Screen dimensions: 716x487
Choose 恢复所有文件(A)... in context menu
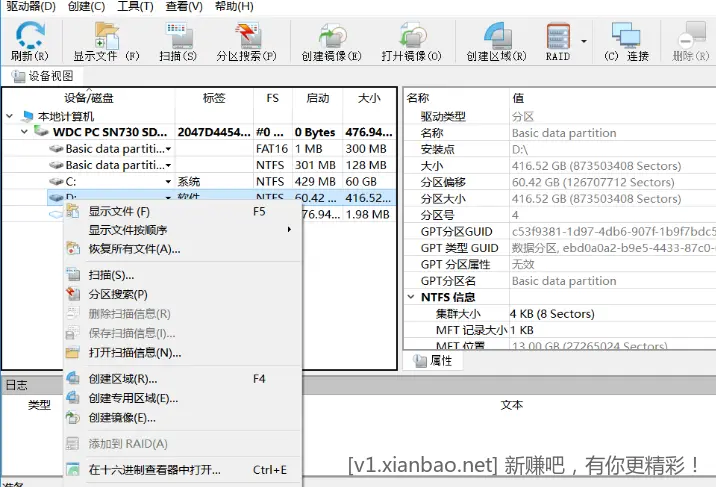pyautogui.click(x=183, y=249)
